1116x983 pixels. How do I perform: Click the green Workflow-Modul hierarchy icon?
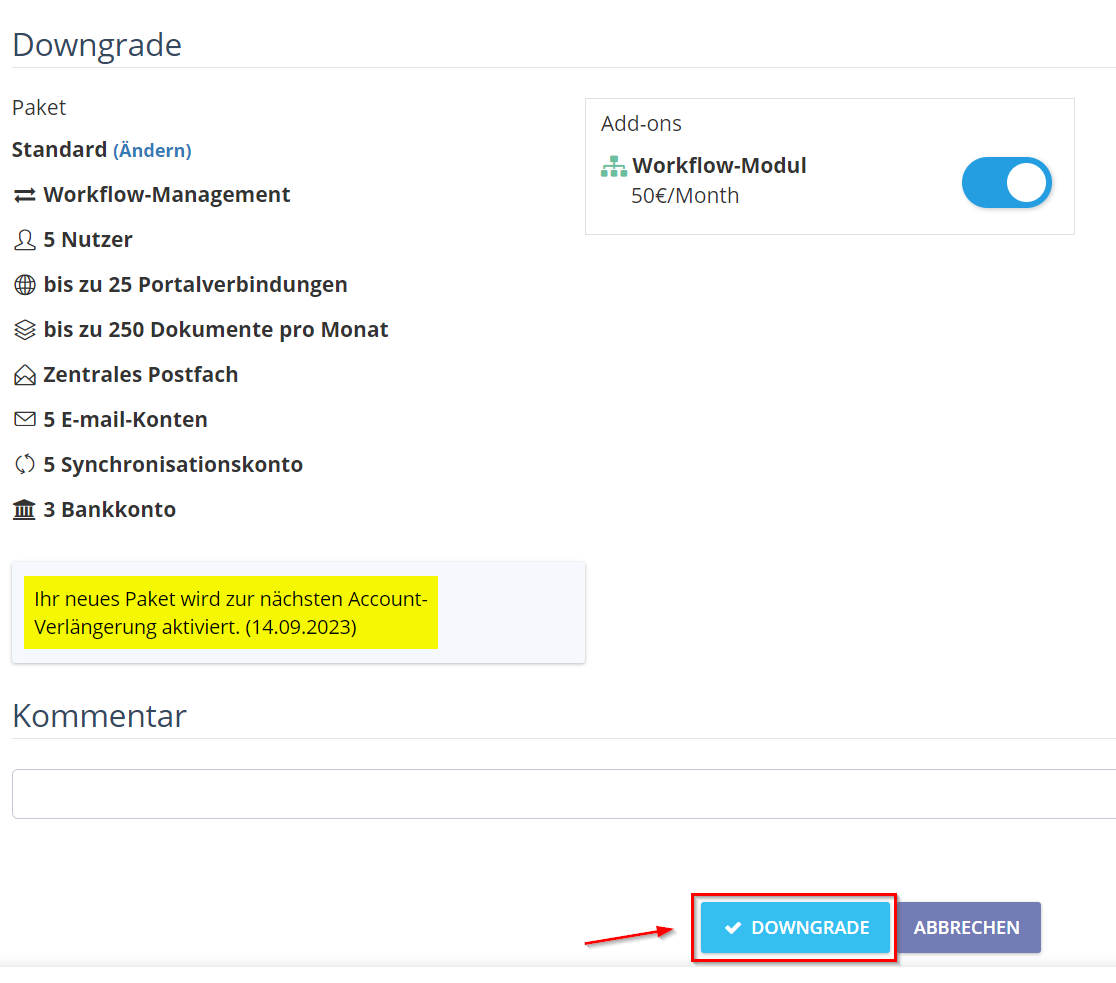[x=614, y=167]
